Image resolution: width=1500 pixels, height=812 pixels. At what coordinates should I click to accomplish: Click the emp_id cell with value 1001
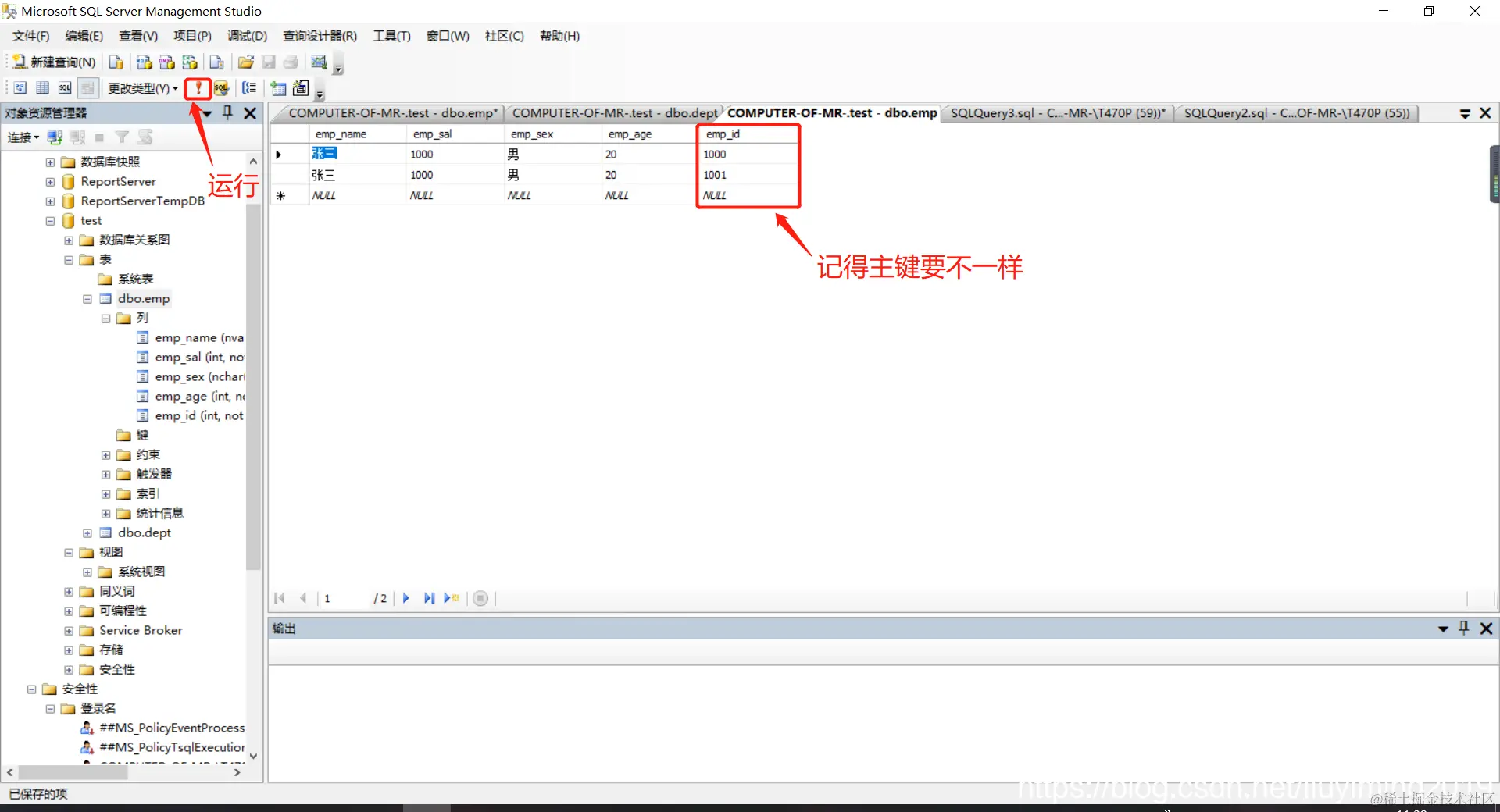pyautogui.click(x=747, y=175)
